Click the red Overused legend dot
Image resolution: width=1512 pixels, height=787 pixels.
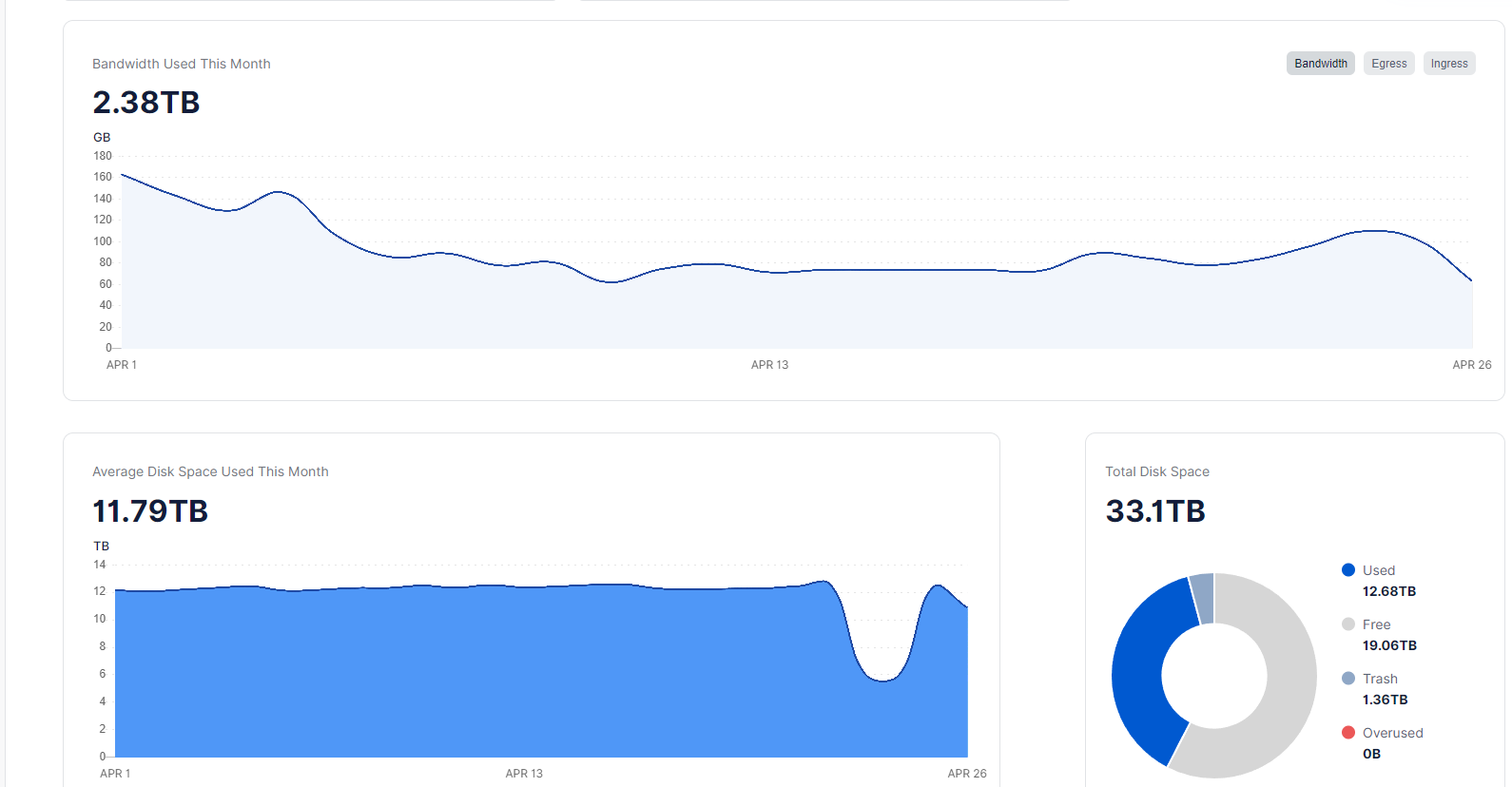coord(1347,733)
